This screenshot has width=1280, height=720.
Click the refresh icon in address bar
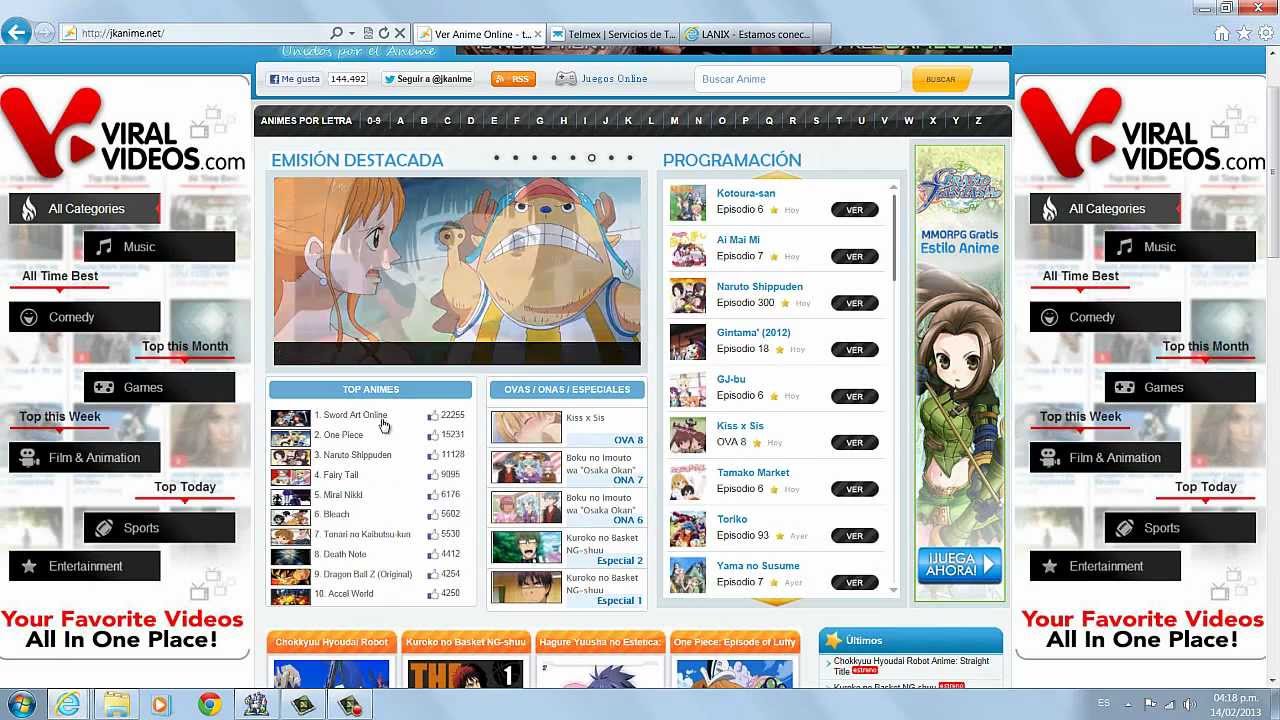(x=383, y=33)
